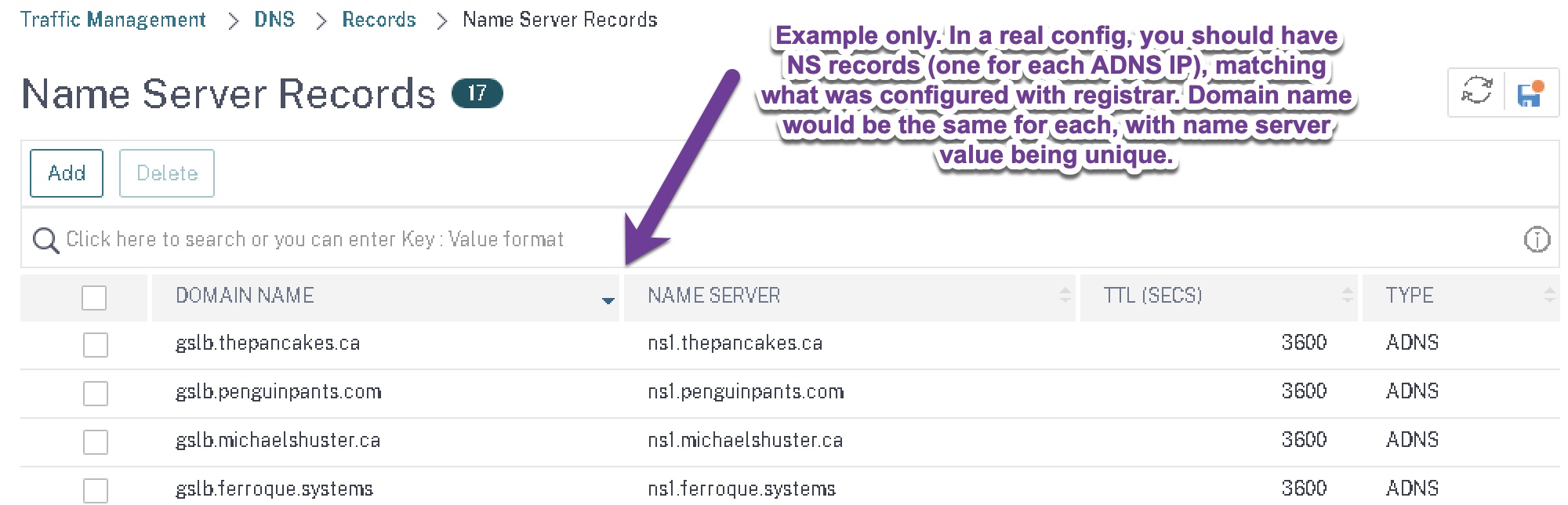Click the info icon in search bar

coord(1537,239)
